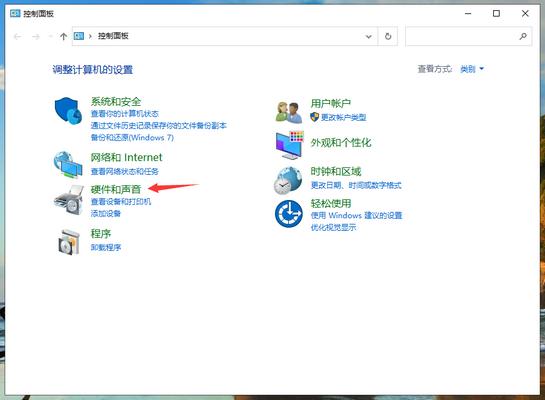Click the control panel icon in title bar
This screenshot has width=545, height=400.
click(x=15, y=14)
